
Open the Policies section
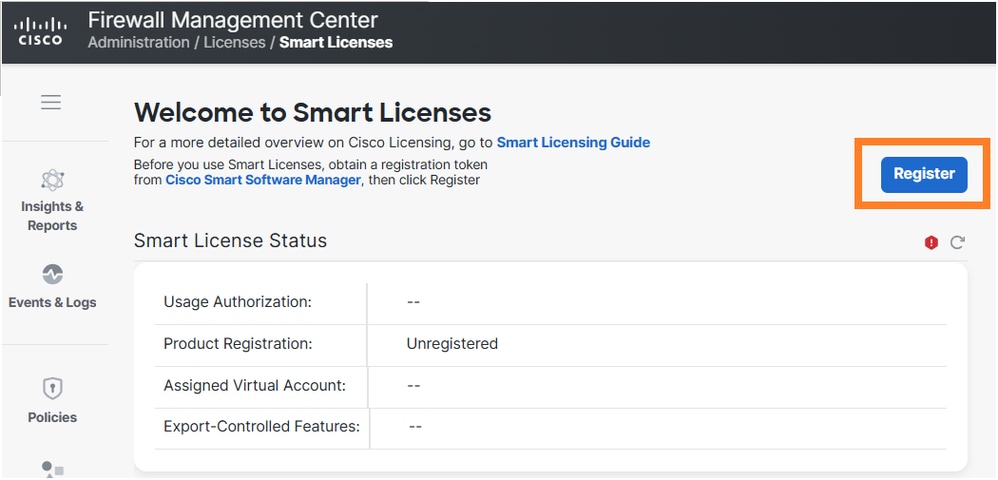[52, 400]
